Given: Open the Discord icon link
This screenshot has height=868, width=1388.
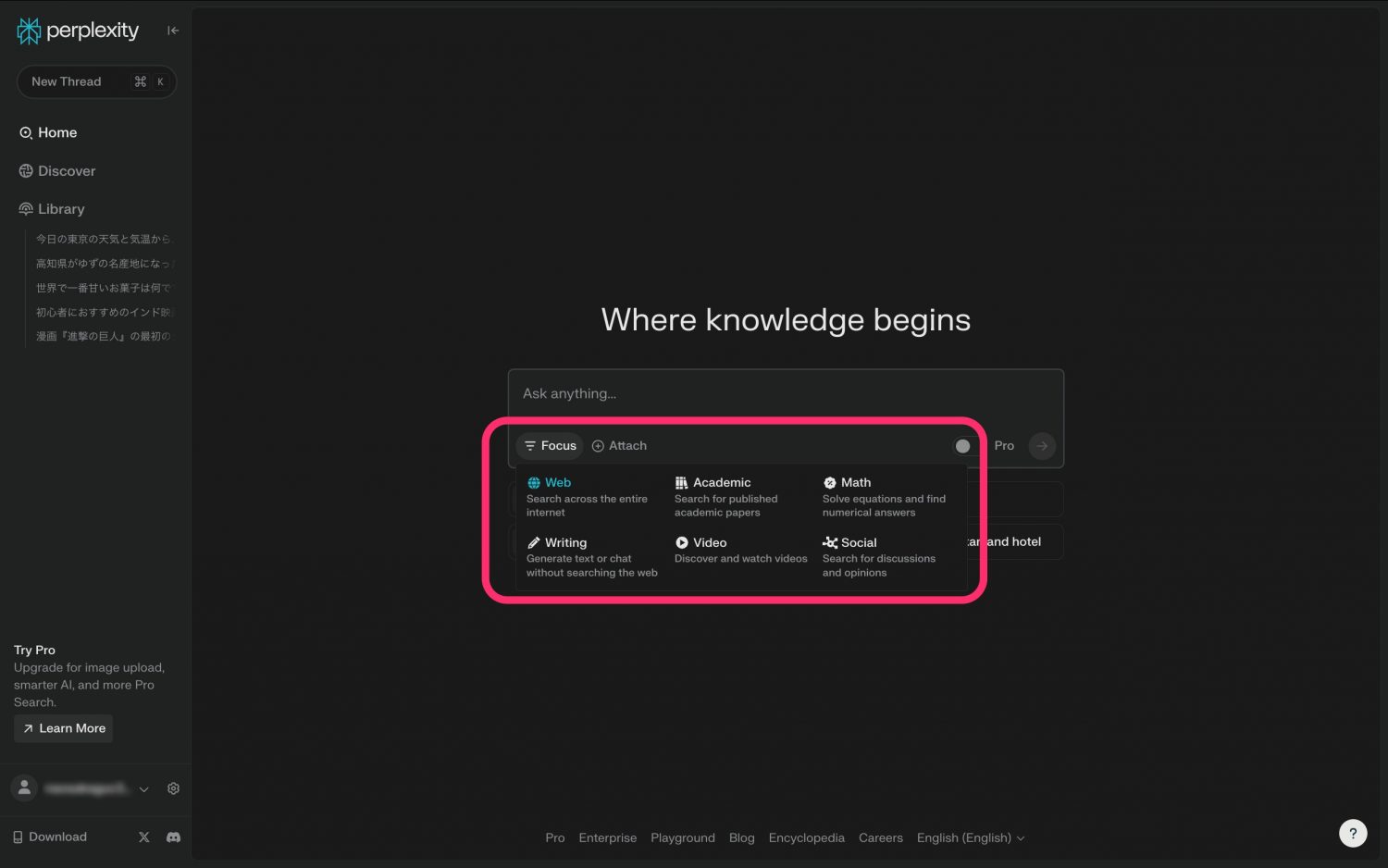Looking at the screenshot, I should (x=173, y=837).
